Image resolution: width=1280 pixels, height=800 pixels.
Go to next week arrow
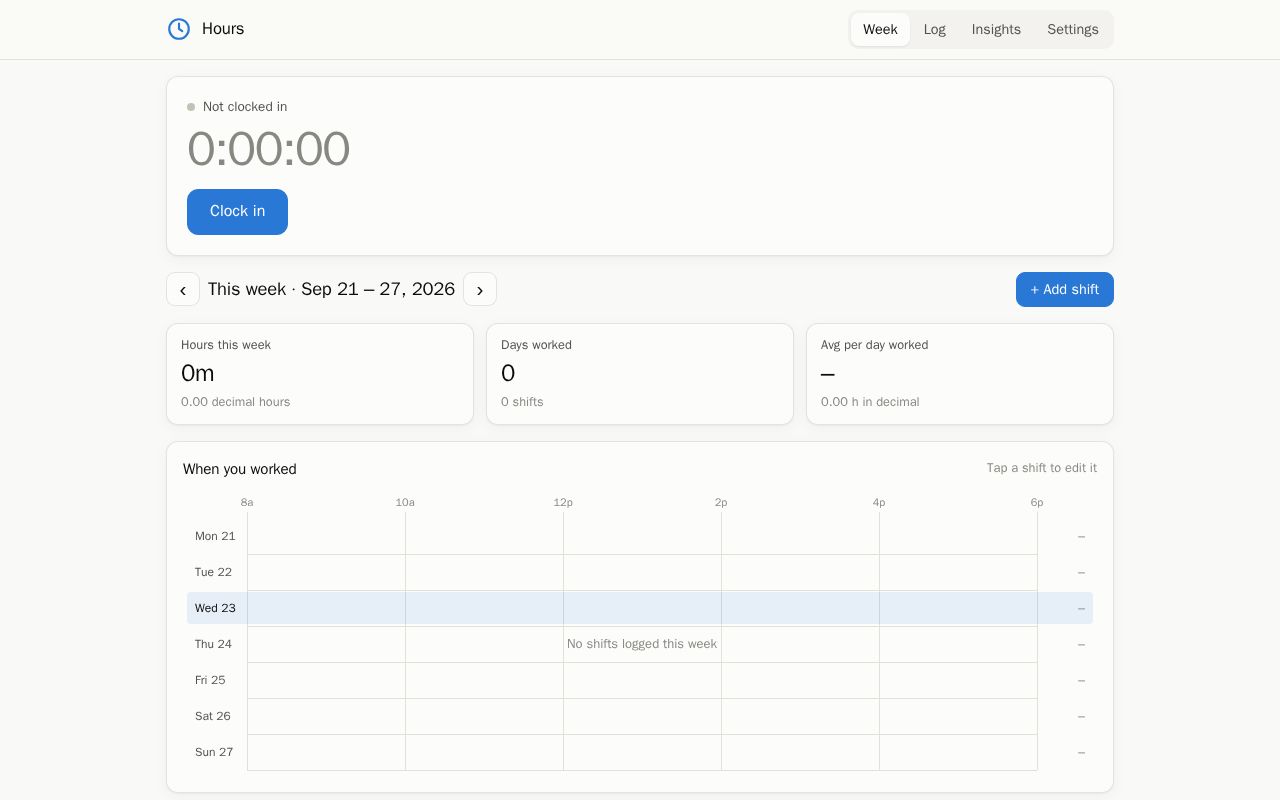(x=480, y=289)
